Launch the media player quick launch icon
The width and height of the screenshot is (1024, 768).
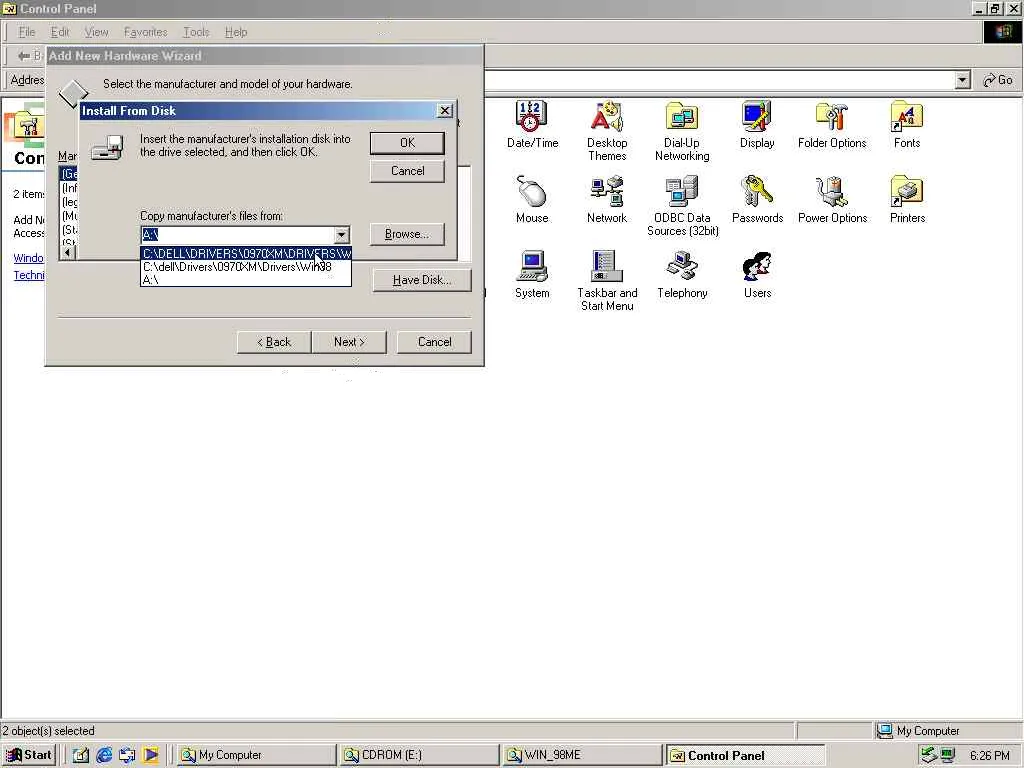150,755
